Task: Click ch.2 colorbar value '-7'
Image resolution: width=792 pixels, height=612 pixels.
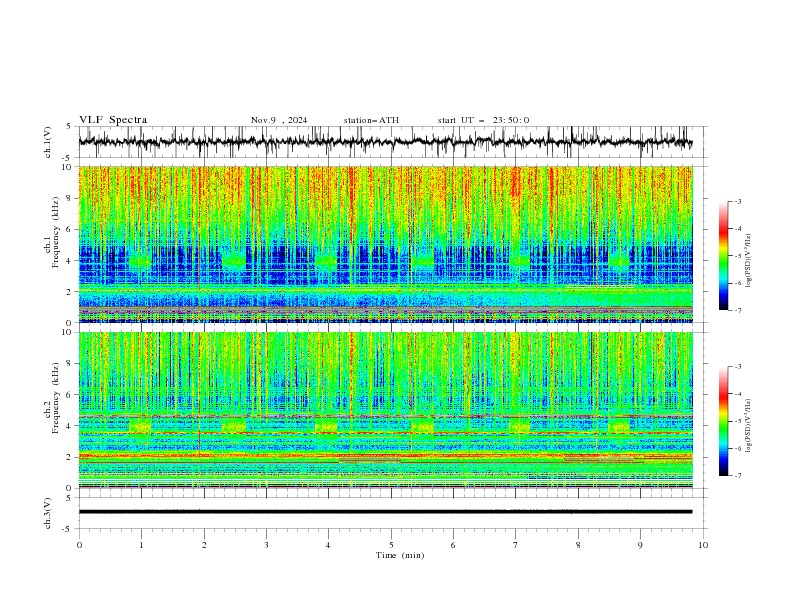Action: coord(738,476)
